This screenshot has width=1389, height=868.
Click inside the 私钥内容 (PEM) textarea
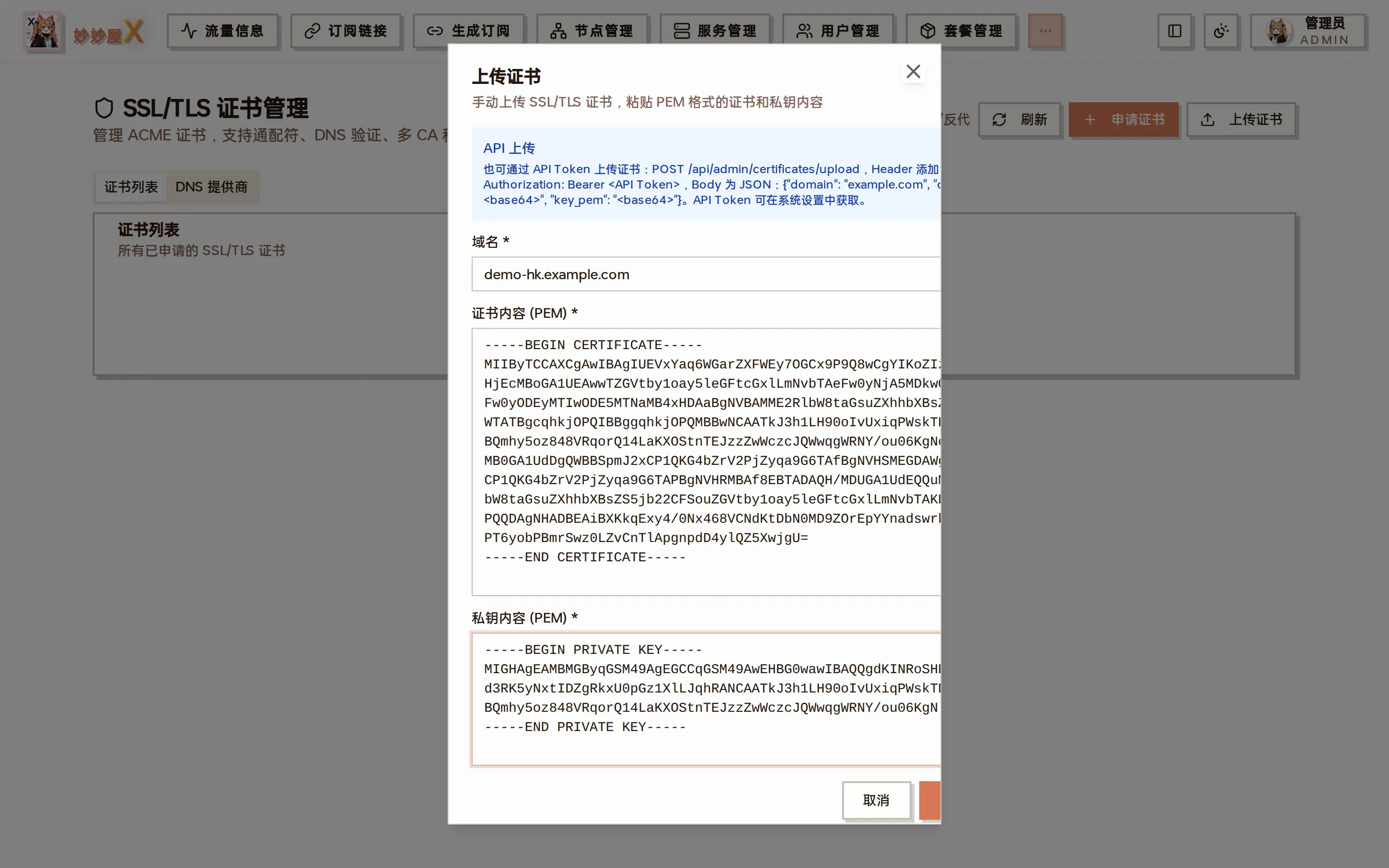(x=706, y=699)
